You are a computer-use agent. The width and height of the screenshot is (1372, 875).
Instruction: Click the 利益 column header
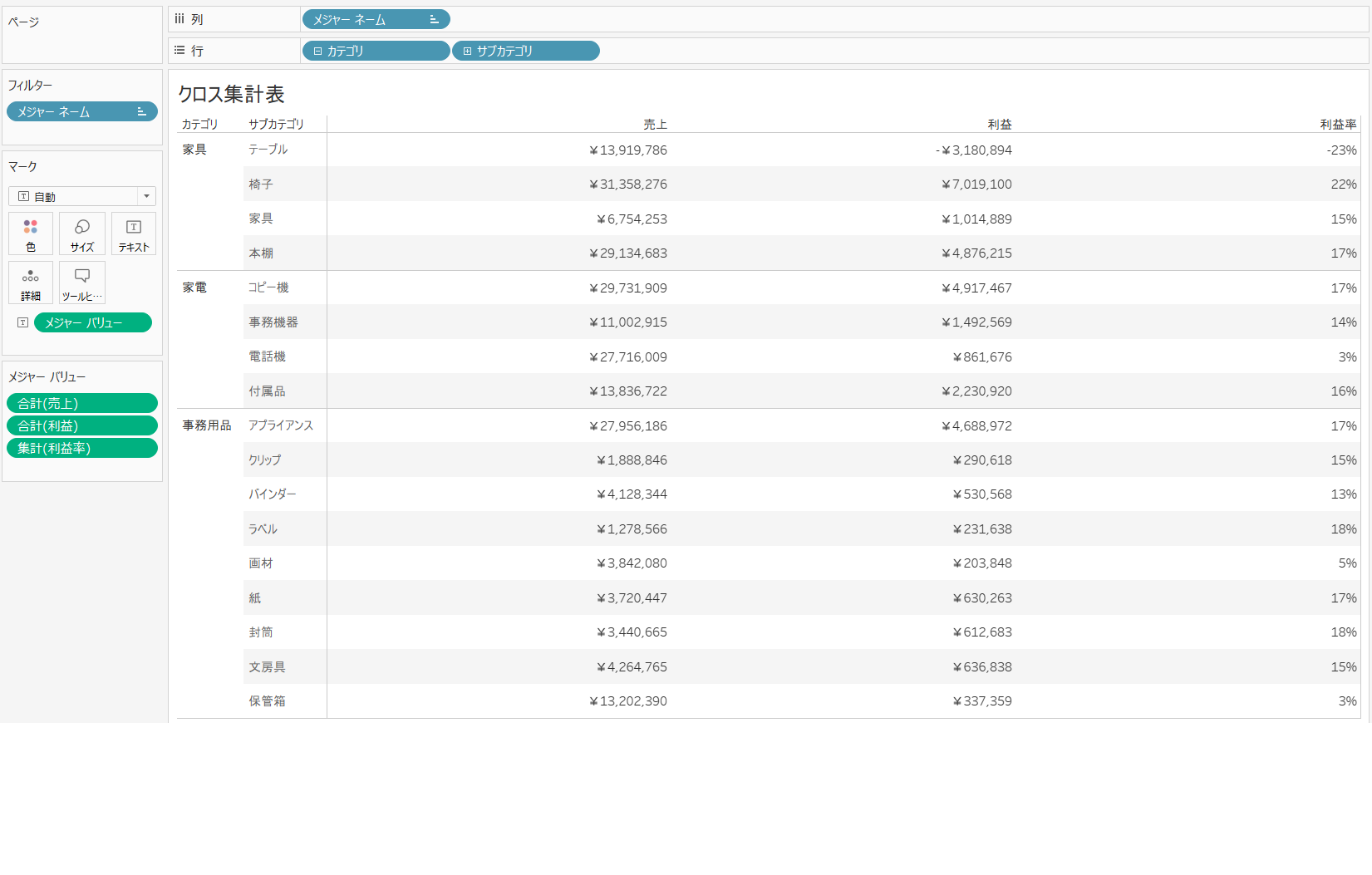coord(1000,124)
